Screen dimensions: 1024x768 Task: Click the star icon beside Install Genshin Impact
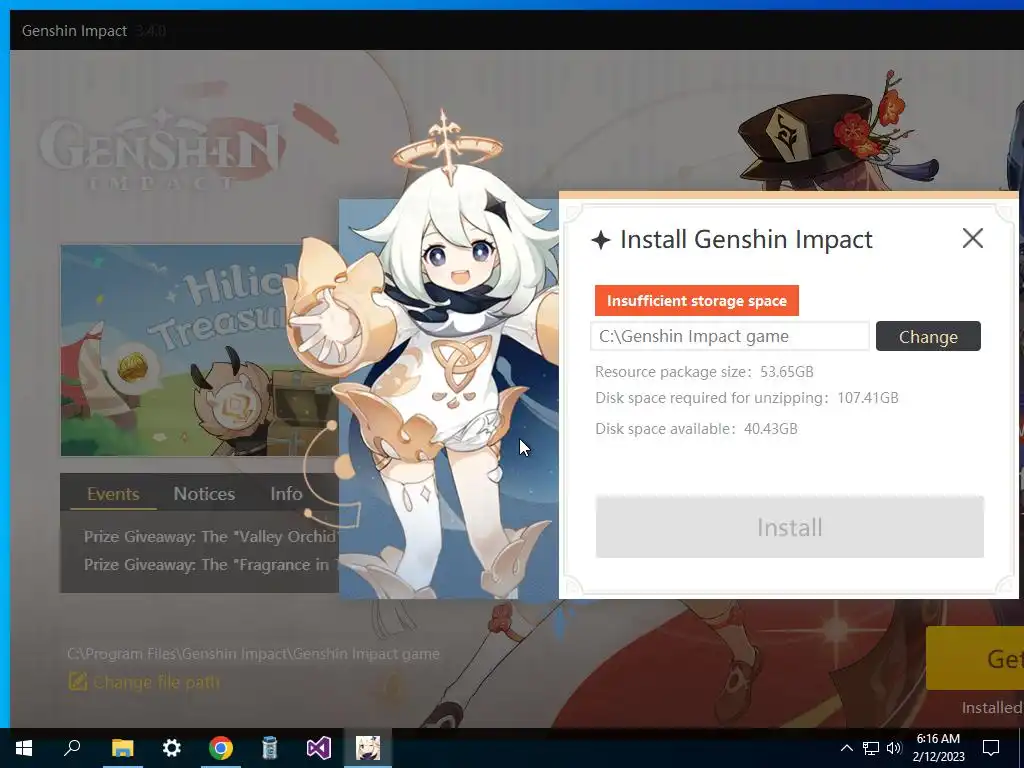coord(601,240)
